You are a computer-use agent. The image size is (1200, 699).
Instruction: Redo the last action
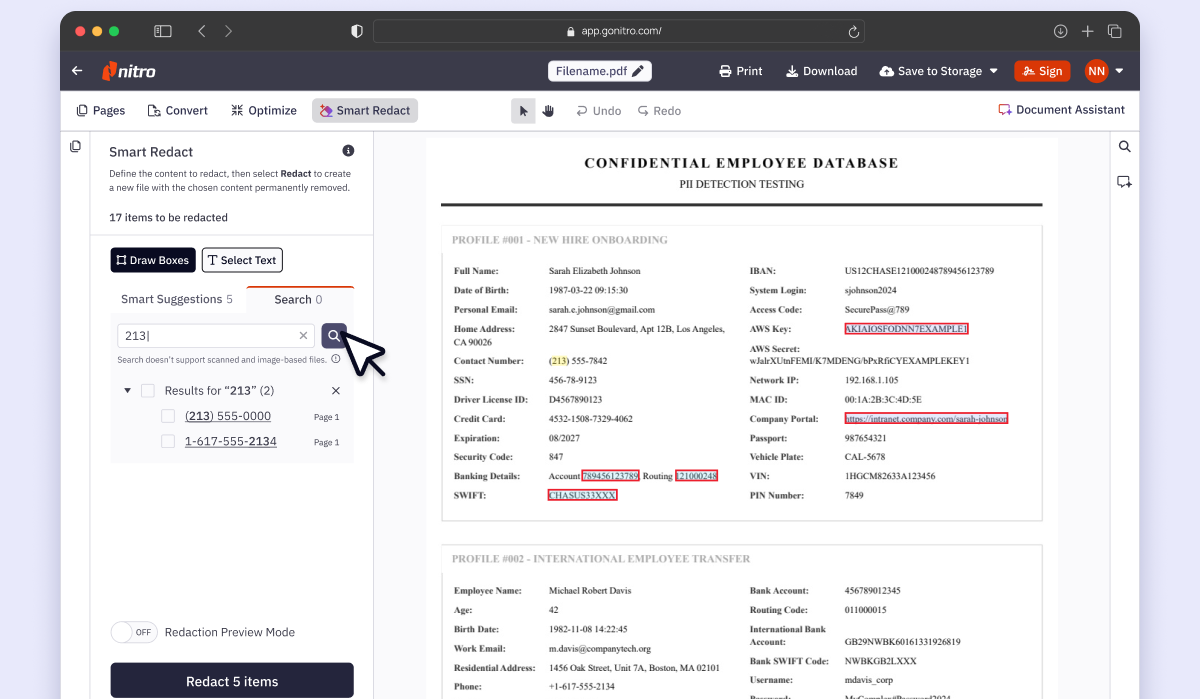pos(660,111)
